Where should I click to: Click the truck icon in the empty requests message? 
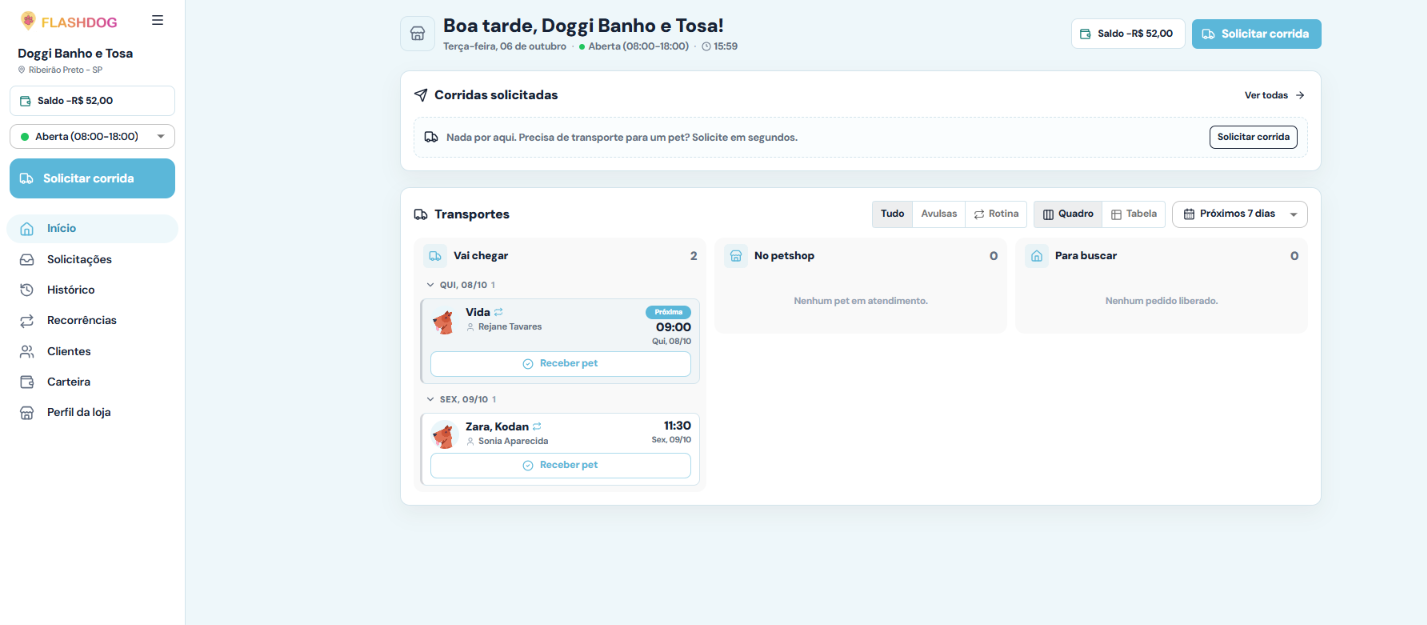tap(431, 137)
